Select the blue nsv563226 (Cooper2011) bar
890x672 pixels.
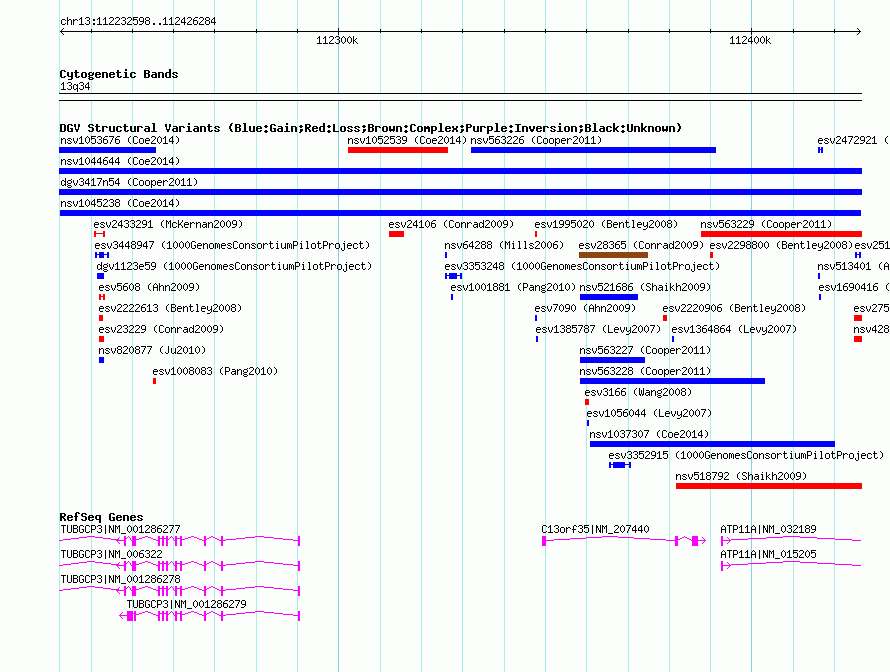click(x=593, y=150)
